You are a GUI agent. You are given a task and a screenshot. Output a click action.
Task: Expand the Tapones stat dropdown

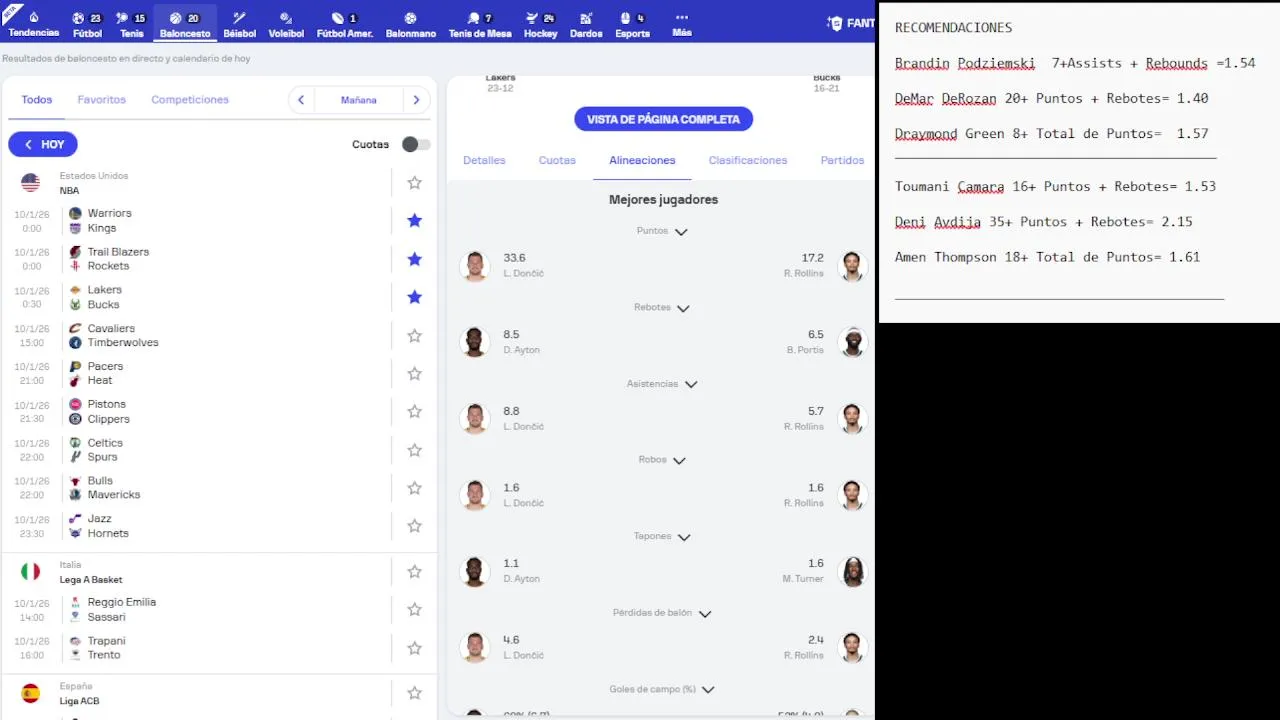click(684, 537)
